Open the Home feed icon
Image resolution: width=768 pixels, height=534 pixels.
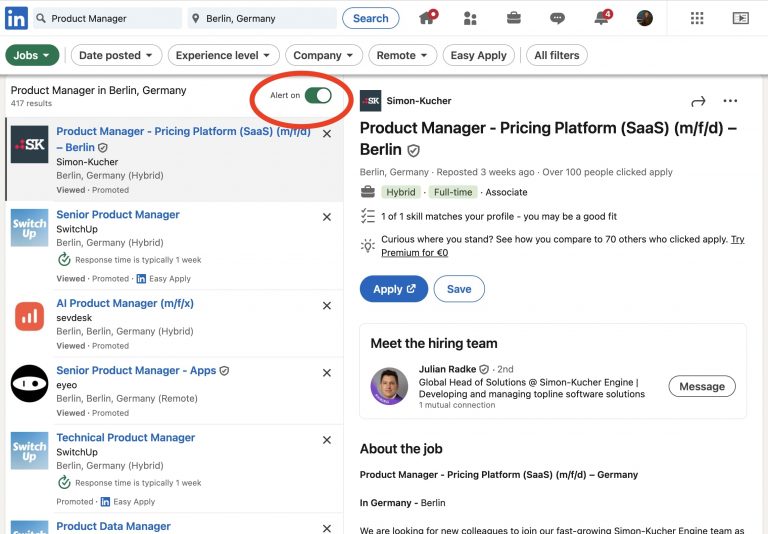[428, 18]
